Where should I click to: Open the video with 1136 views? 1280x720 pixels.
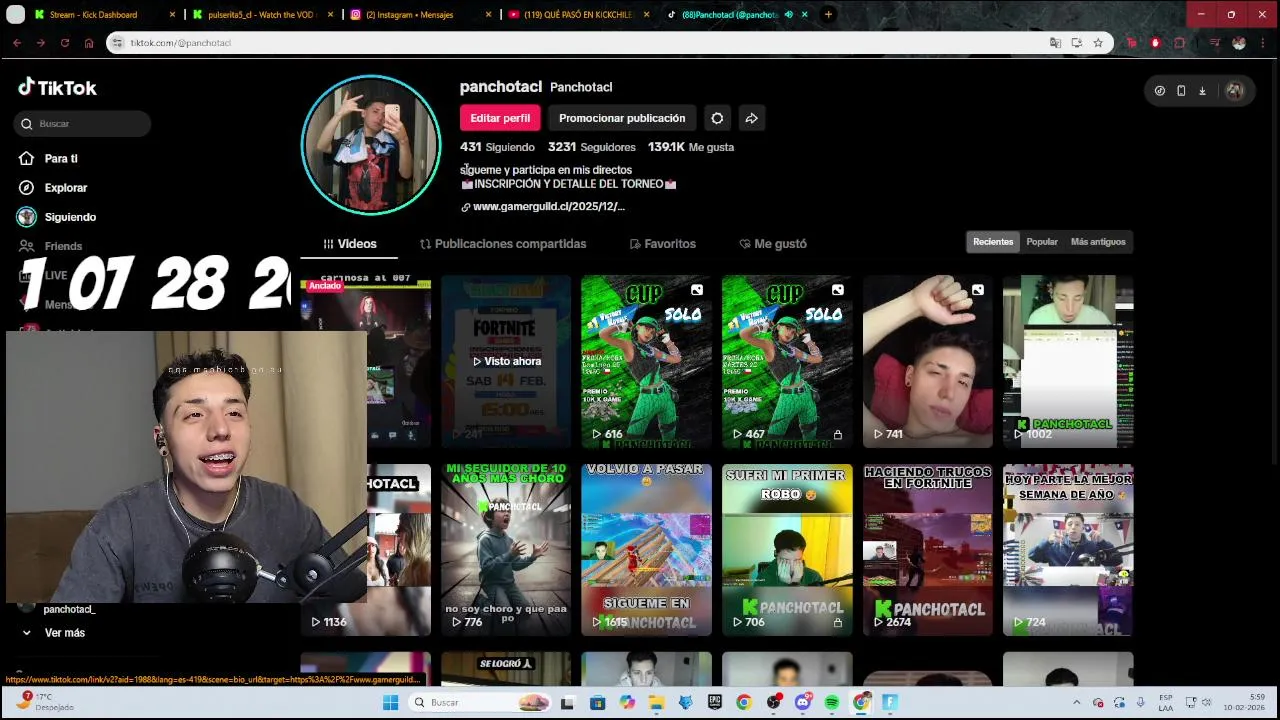pos(399,549)
